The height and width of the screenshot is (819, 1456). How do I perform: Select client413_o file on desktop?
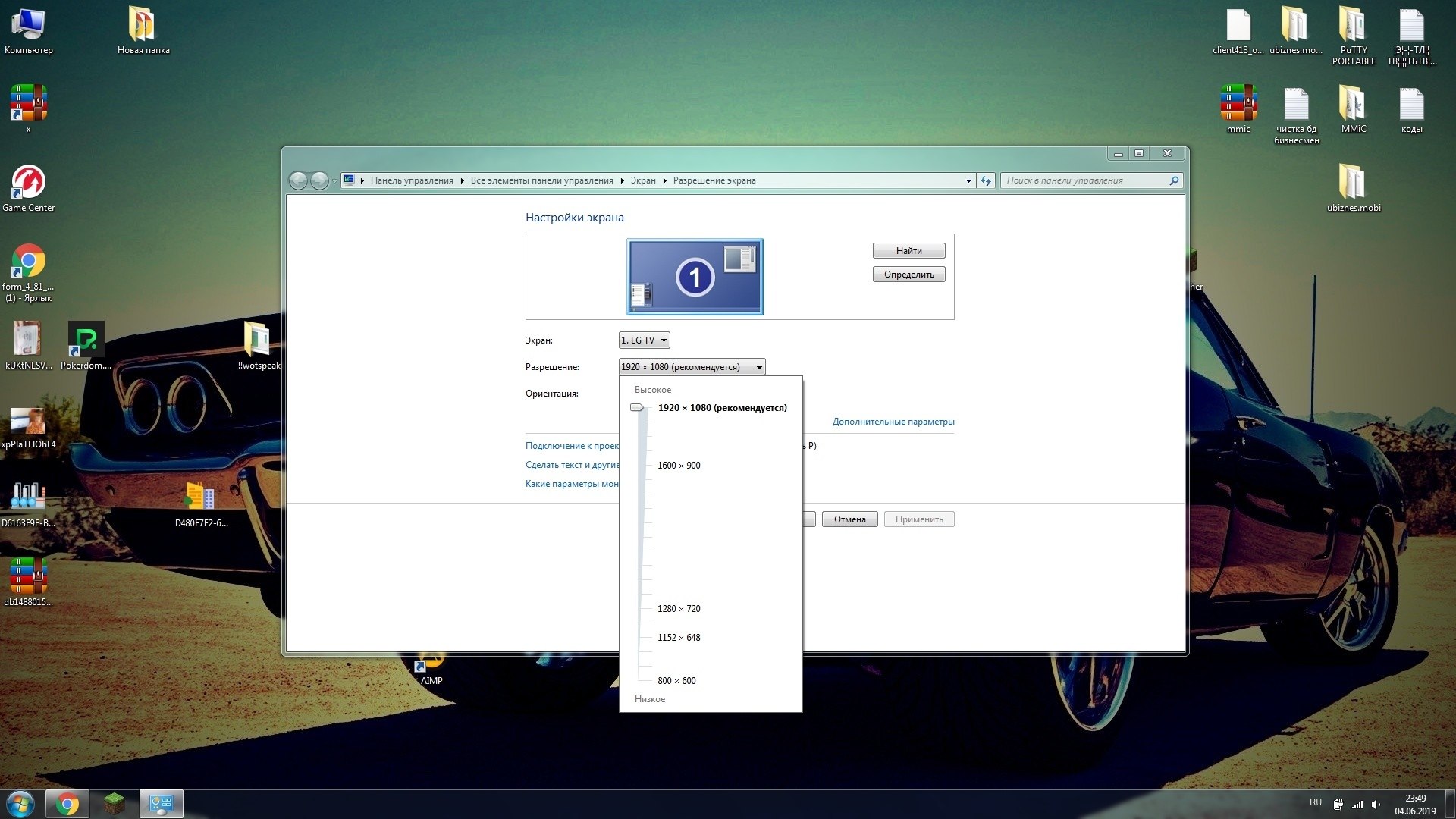coord(1238,30)
